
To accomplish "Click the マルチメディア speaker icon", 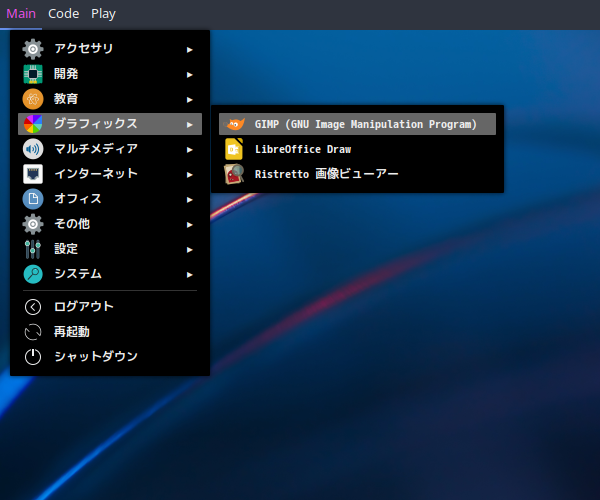I will (33, 149).
